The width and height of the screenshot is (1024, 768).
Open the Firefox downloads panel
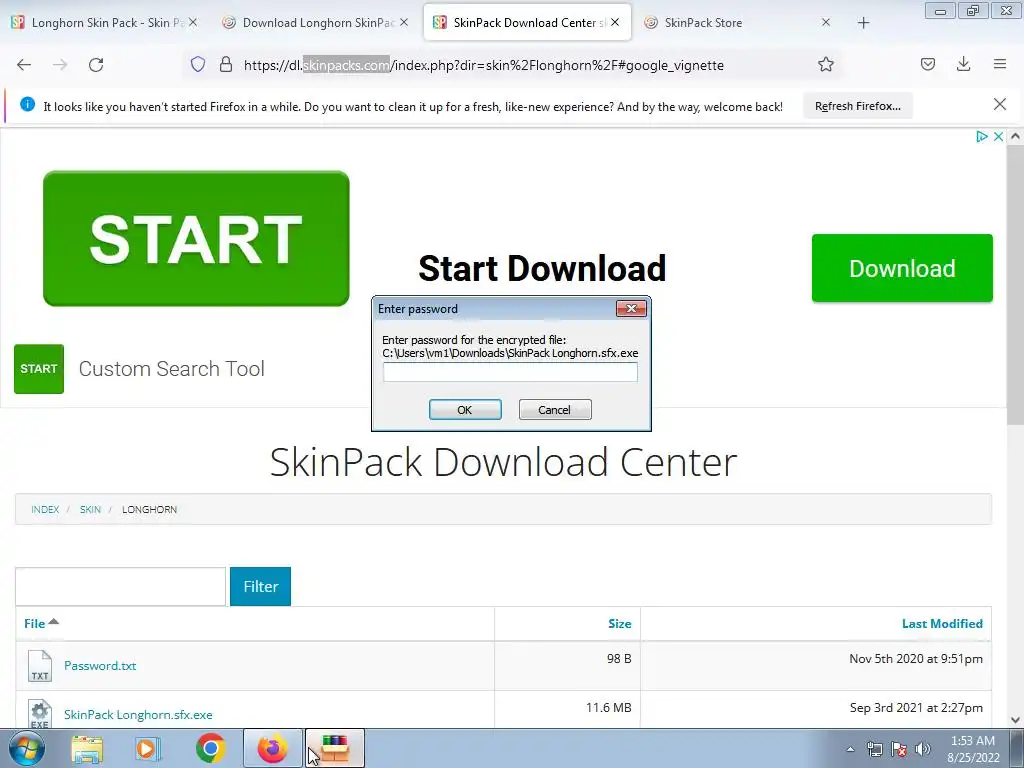(x=963, y=64)
